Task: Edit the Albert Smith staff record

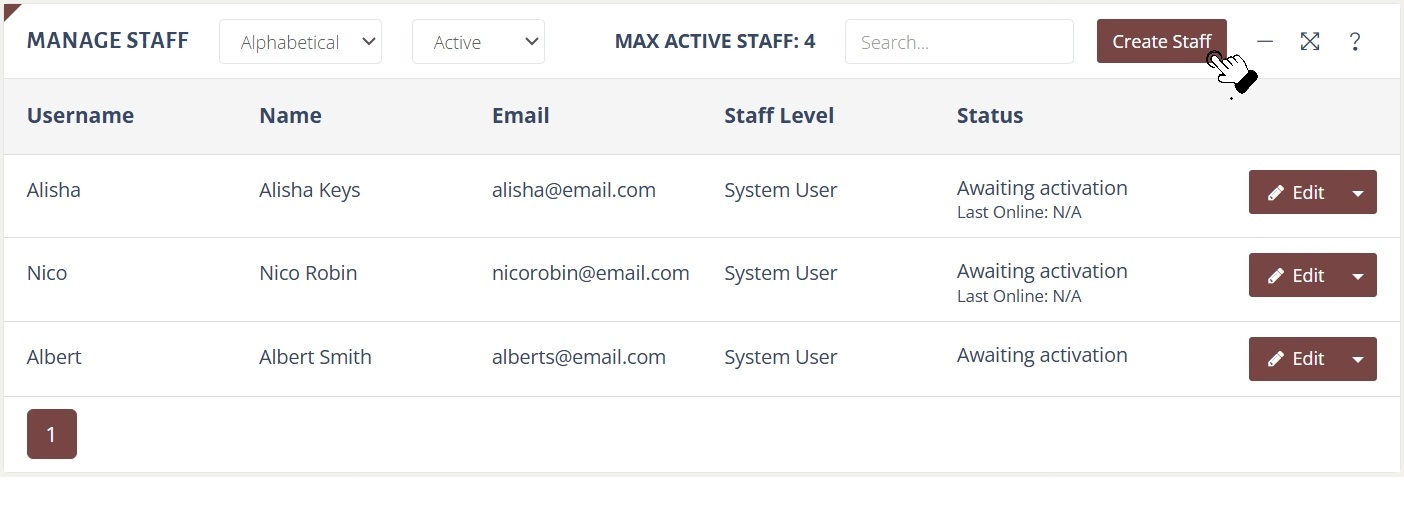Action: 1295,359
